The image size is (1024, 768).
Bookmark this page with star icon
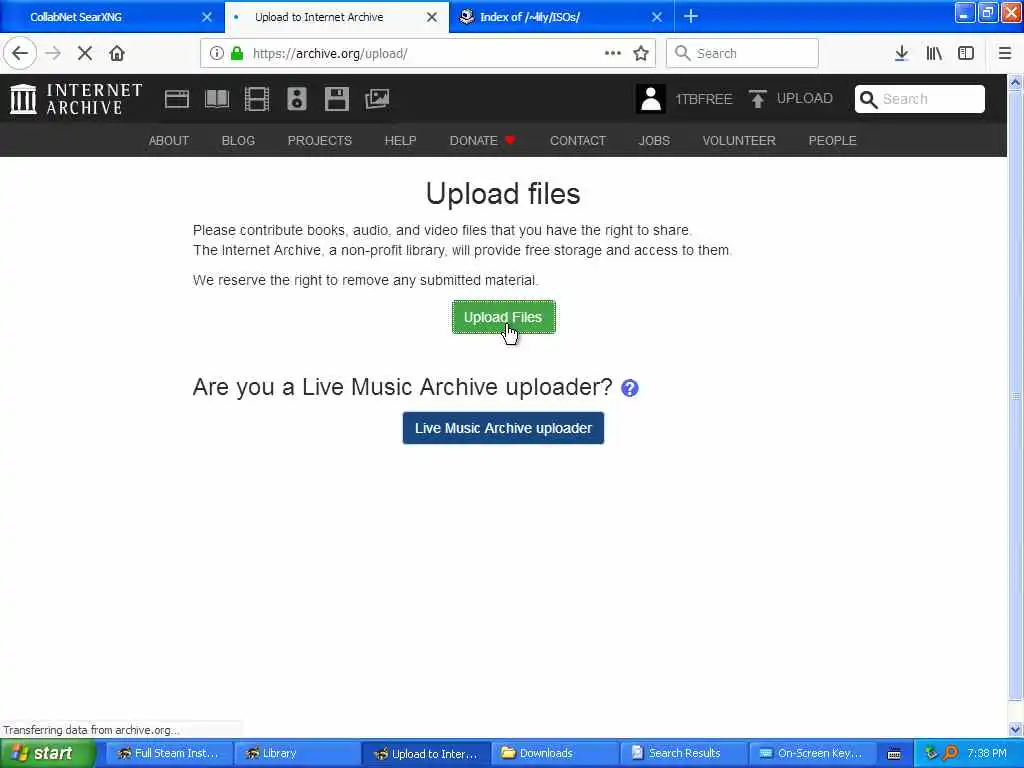(641, 54)
